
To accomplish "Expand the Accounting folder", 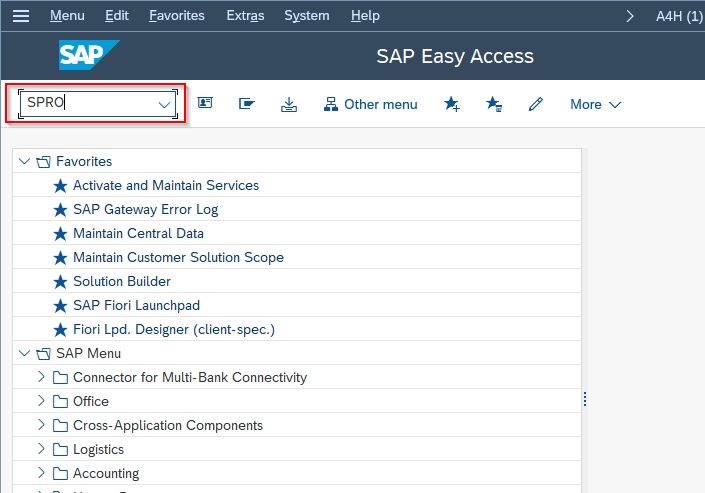I will coord(41,473).
